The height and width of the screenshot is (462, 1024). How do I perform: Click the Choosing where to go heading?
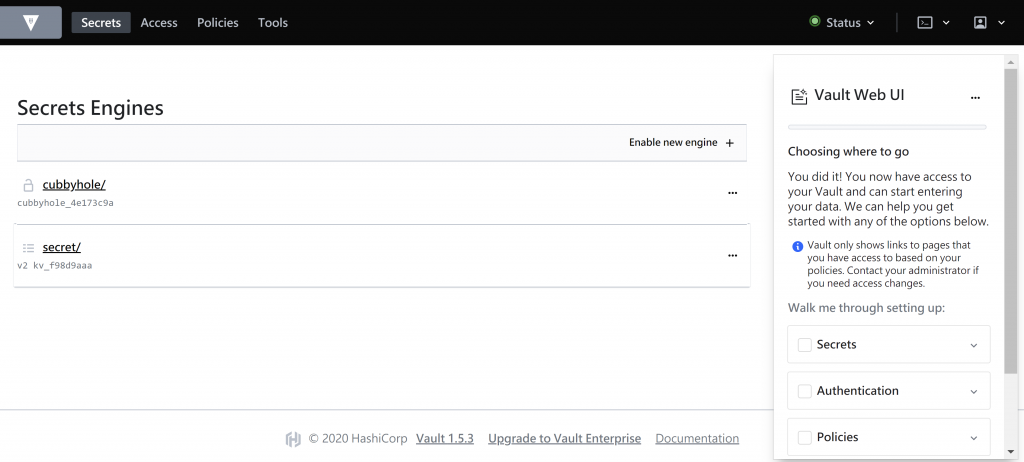click(848, 152)
